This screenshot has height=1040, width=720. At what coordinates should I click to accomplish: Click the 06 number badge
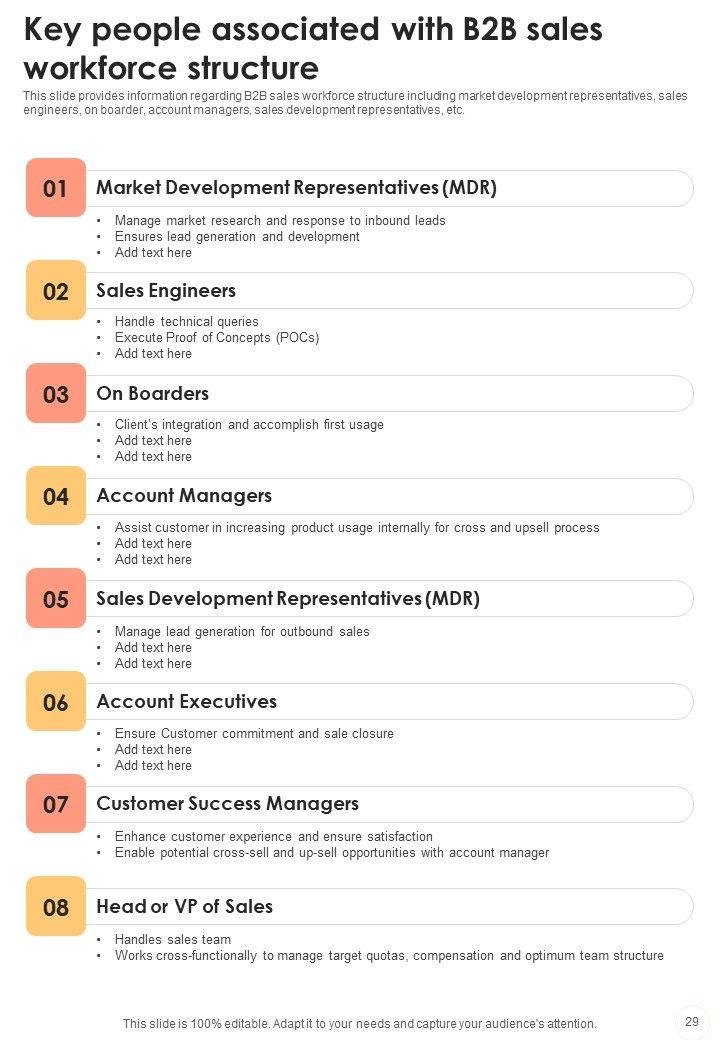coord(56,702)
